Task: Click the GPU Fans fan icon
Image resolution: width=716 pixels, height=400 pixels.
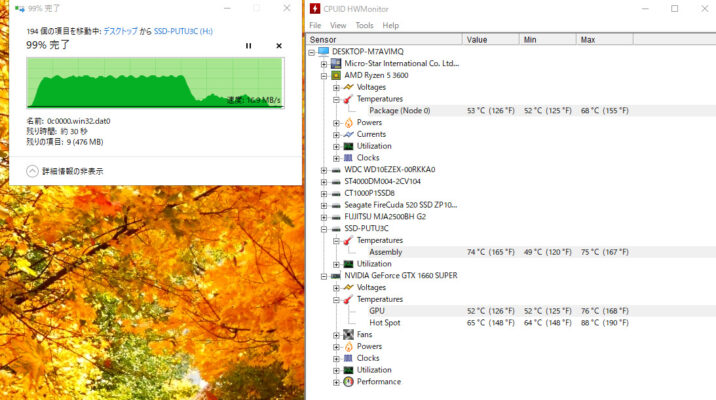Action: click(348, 335)
